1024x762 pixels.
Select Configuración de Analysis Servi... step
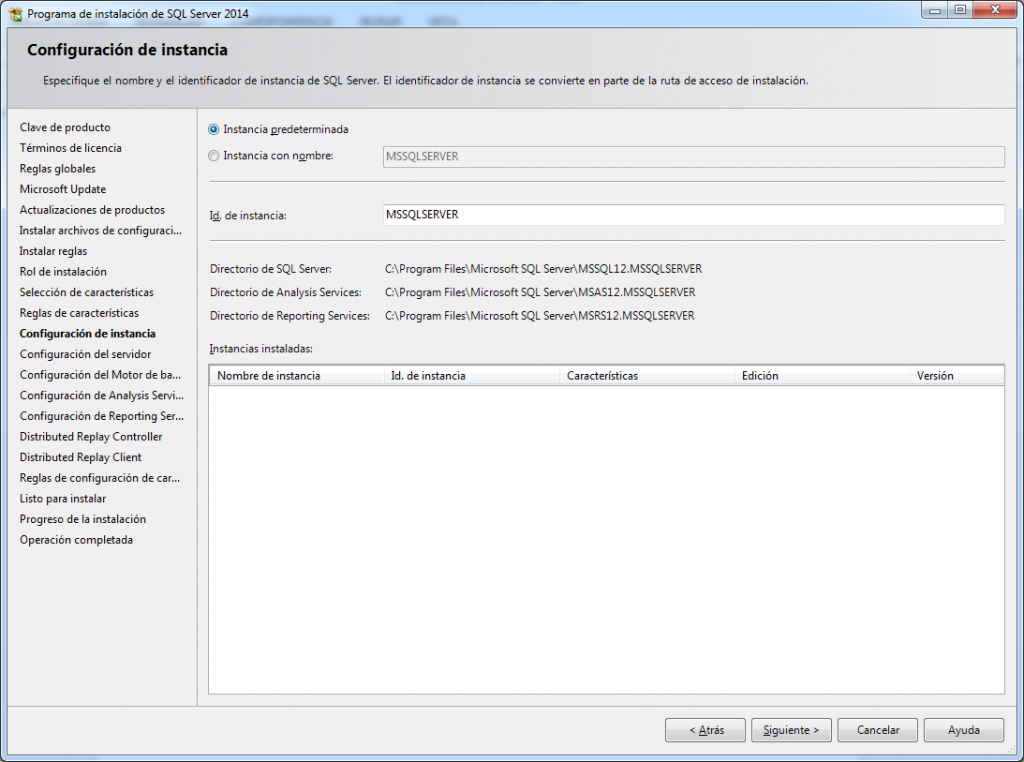[101, 396]
